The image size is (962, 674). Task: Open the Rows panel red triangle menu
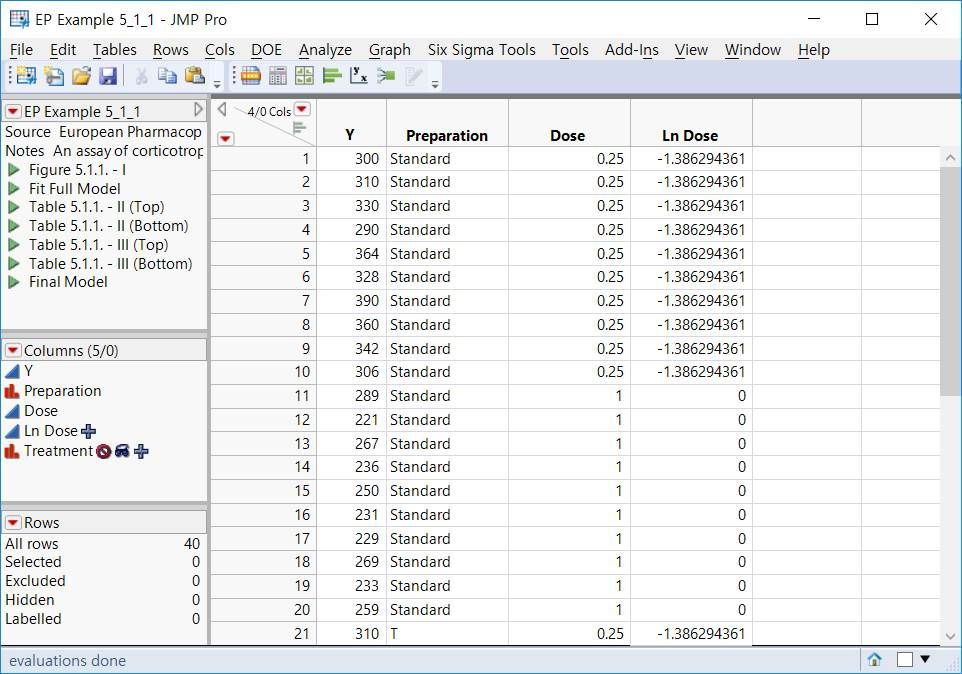point(13,522)
